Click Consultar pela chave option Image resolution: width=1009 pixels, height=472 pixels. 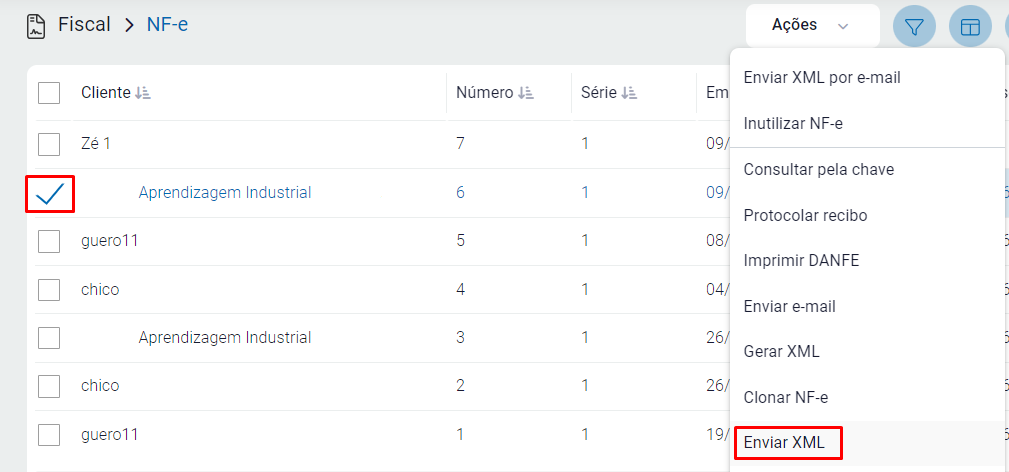[818, 170]
